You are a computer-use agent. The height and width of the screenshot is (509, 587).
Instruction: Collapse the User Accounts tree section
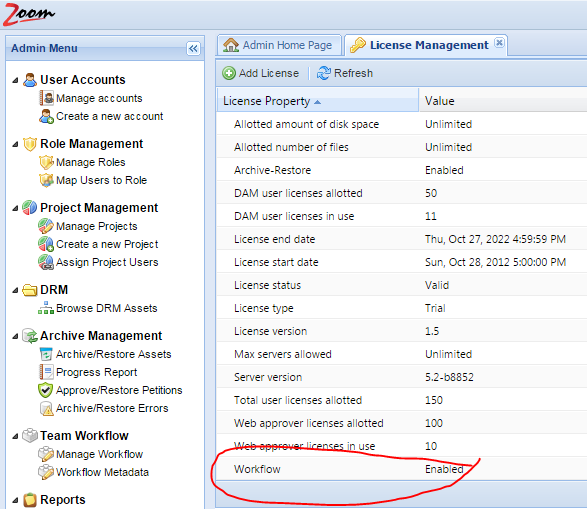pyautogui.click(x=15, y=80)
